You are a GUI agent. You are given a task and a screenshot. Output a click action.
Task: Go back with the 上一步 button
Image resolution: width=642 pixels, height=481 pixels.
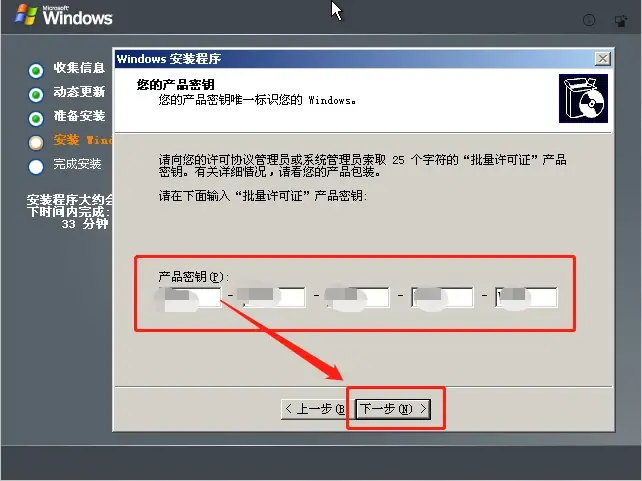314,409
